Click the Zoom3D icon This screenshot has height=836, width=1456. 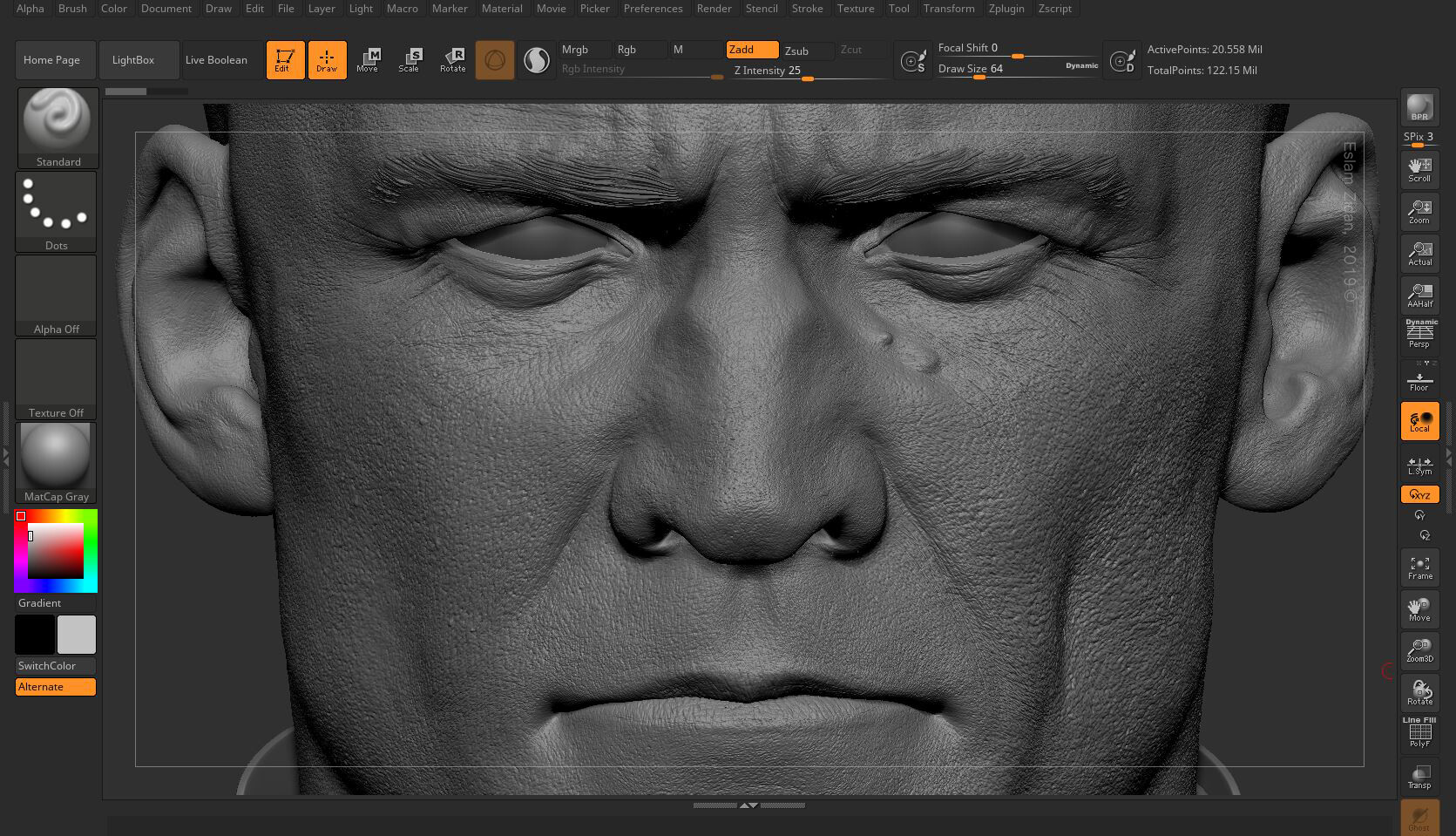[1419, 650]
